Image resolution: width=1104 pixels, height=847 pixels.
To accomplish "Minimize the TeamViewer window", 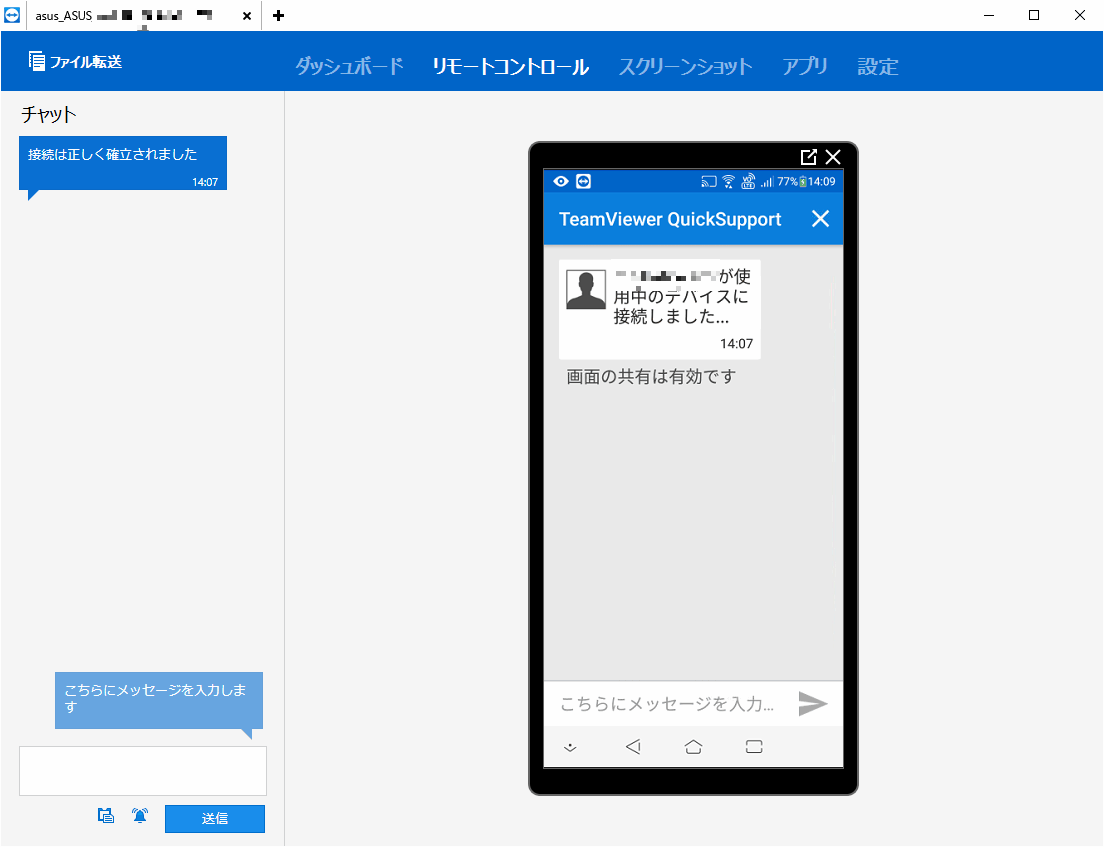I will pyautogui.click(x=989, y=15).
